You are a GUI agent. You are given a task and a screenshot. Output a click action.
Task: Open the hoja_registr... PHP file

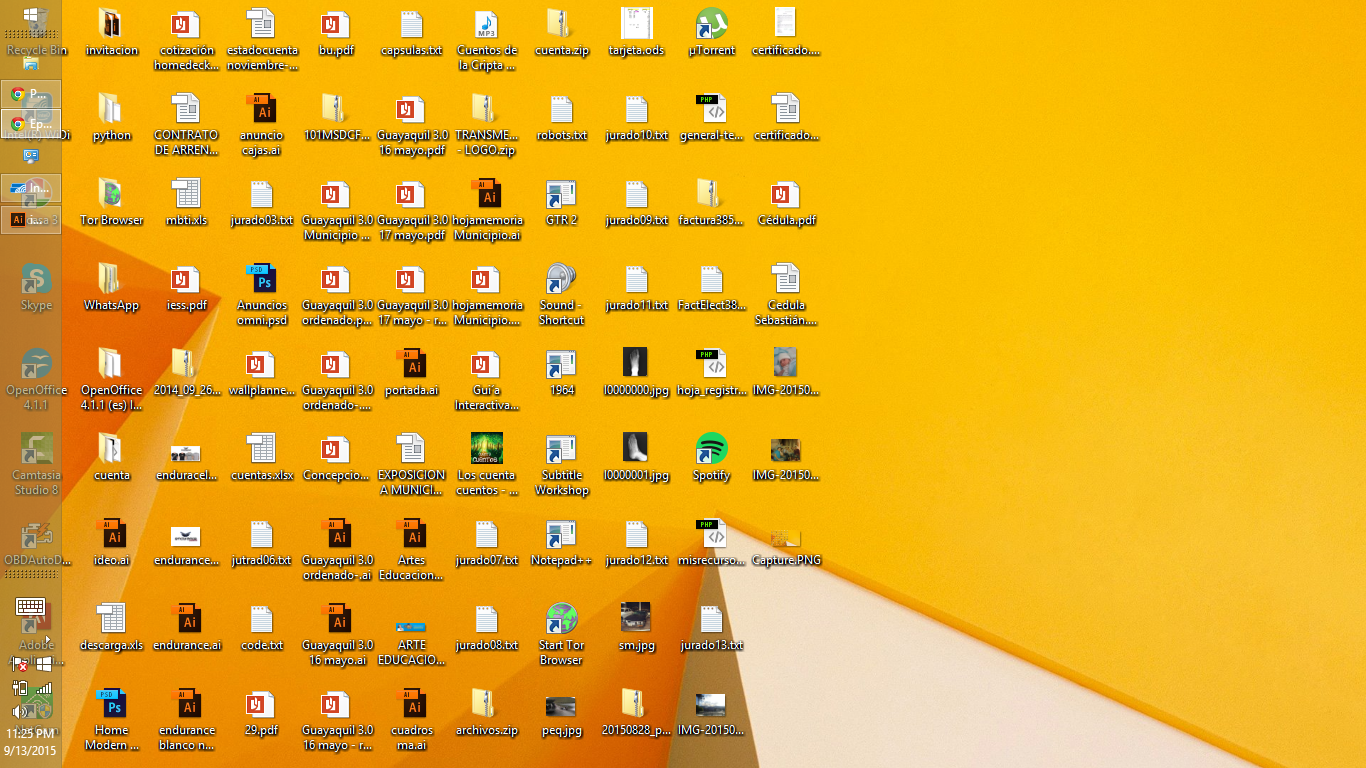coord(712,371)
